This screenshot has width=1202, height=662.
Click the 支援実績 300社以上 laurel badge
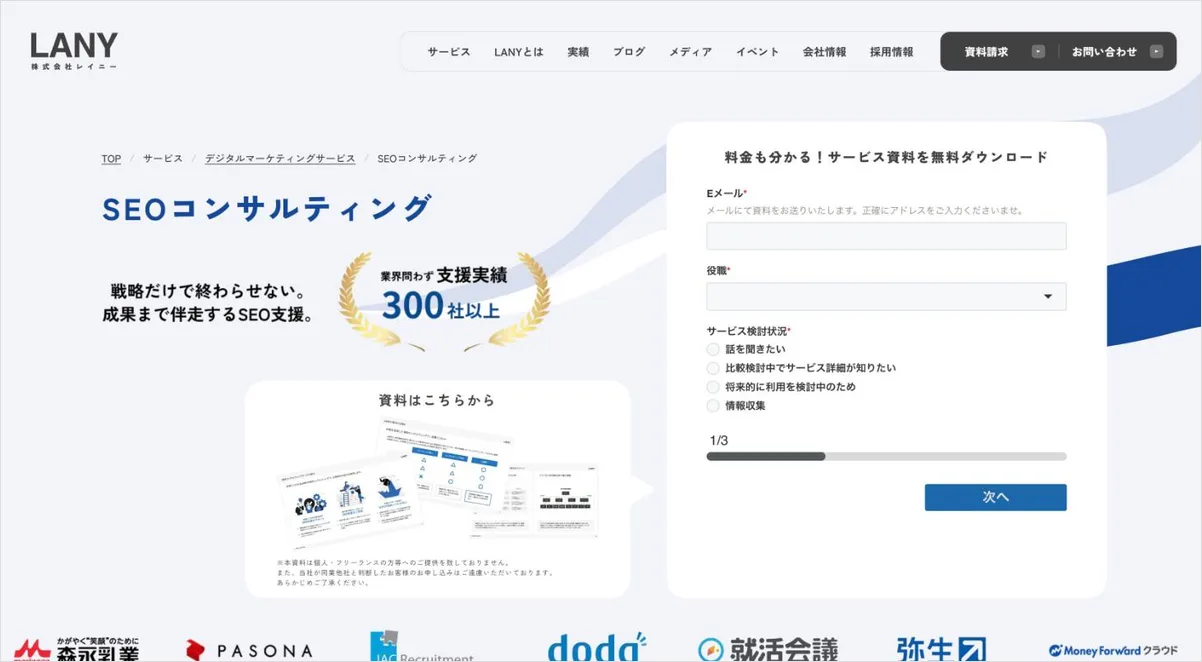443,301
